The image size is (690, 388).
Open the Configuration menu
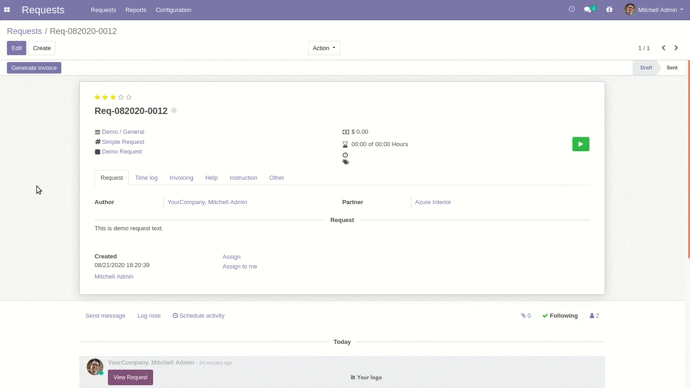pos(173,10)
